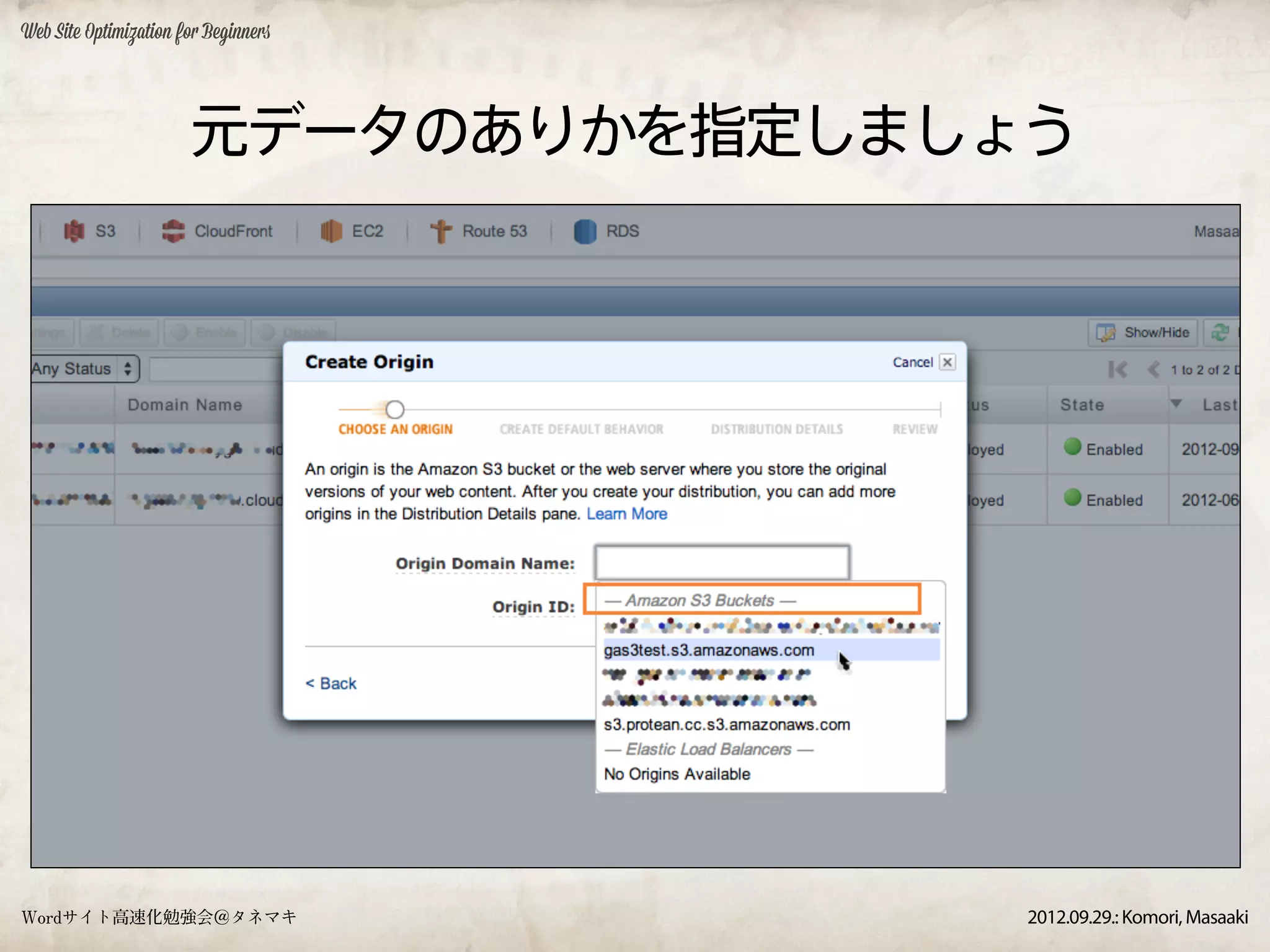Click the Delete toolbar button

[x=119, y=333]
